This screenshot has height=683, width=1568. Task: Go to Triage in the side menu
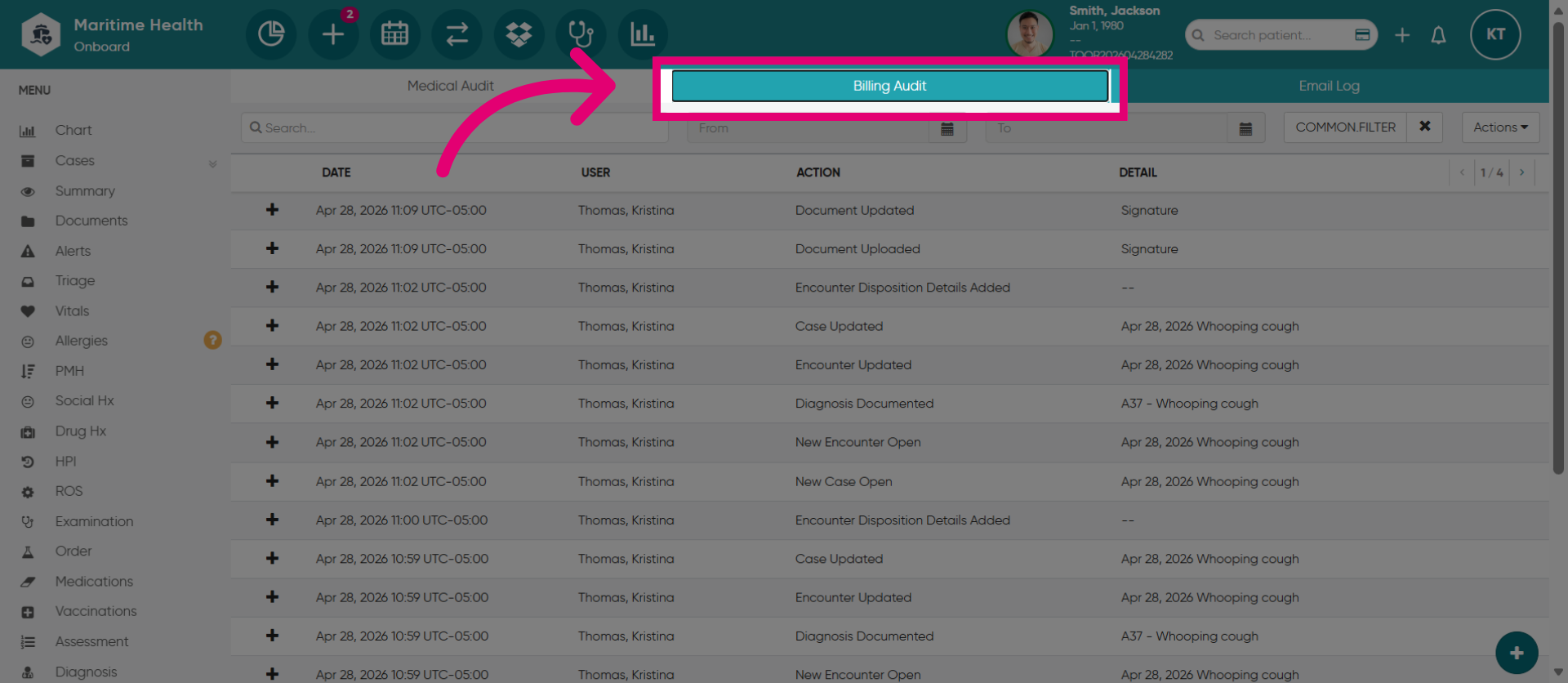tap(75, 281)
